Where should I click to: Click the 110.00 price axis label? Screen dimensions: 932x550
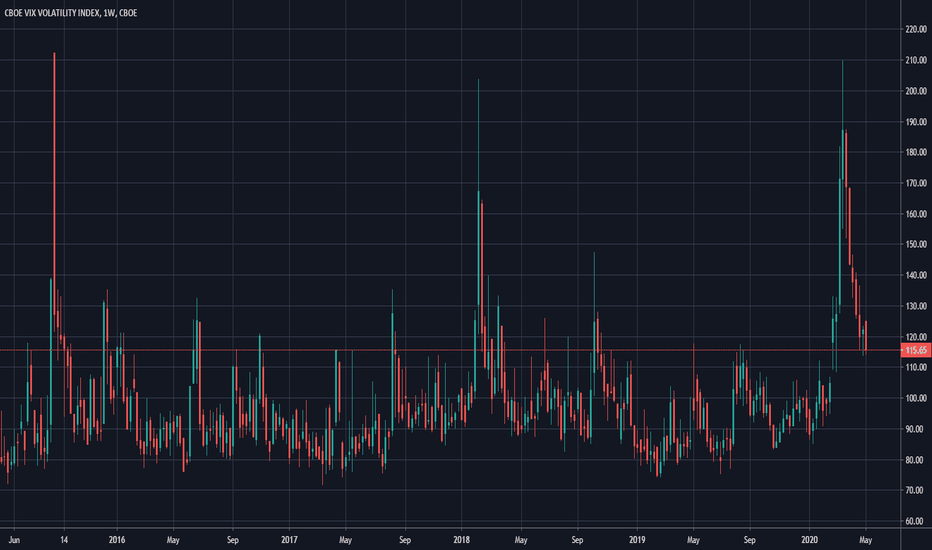916,367
